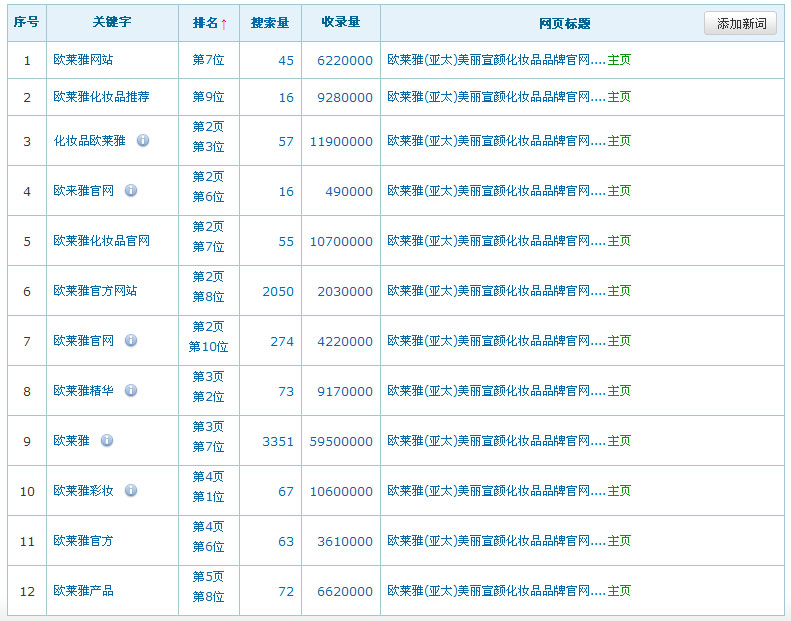791x621 pixels.
Task: Click search volume 2050 in row 6
Action: [x=278, y=291]
